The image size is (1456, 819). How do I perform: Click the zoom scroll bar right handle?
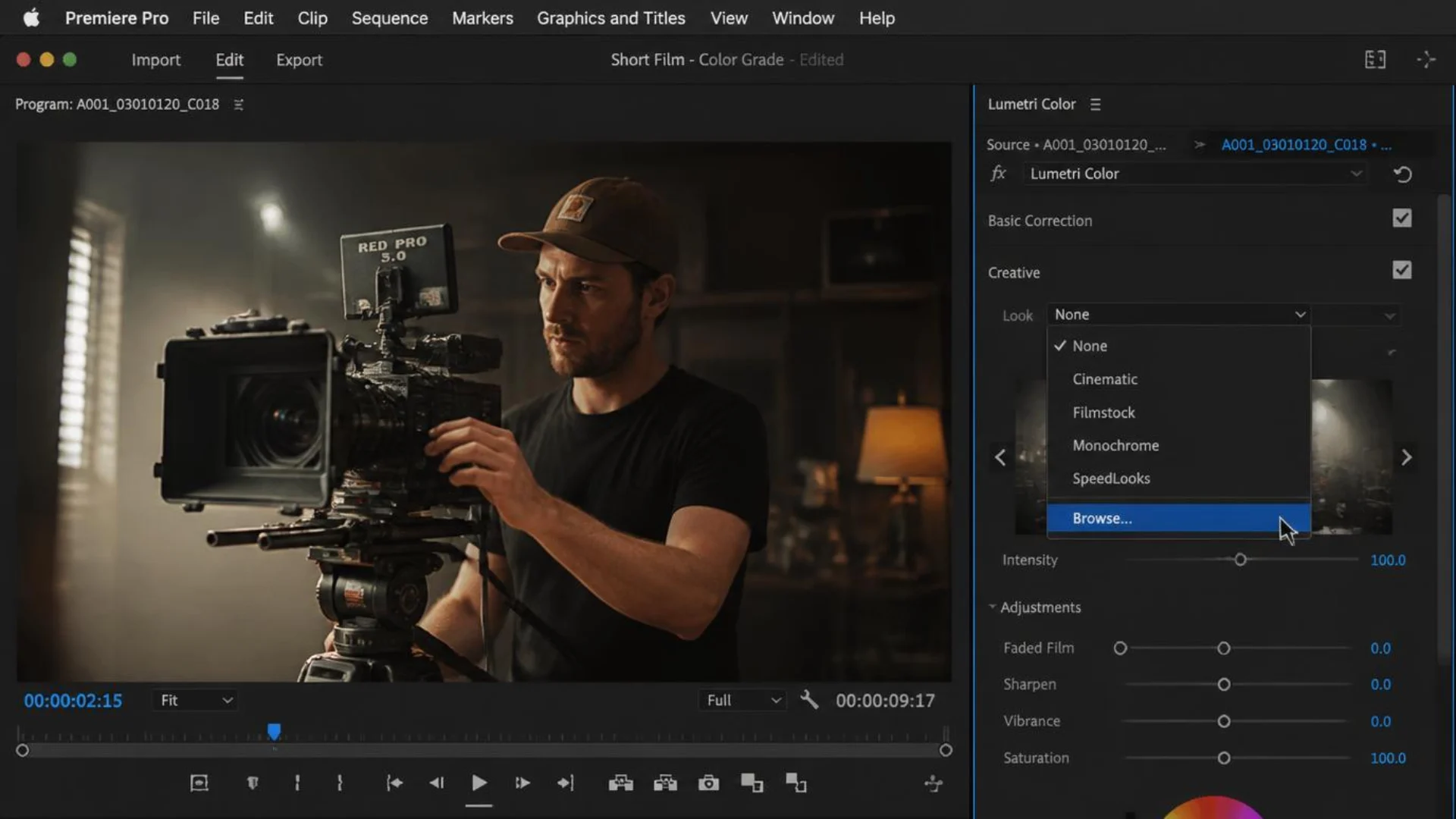[946, 750]
